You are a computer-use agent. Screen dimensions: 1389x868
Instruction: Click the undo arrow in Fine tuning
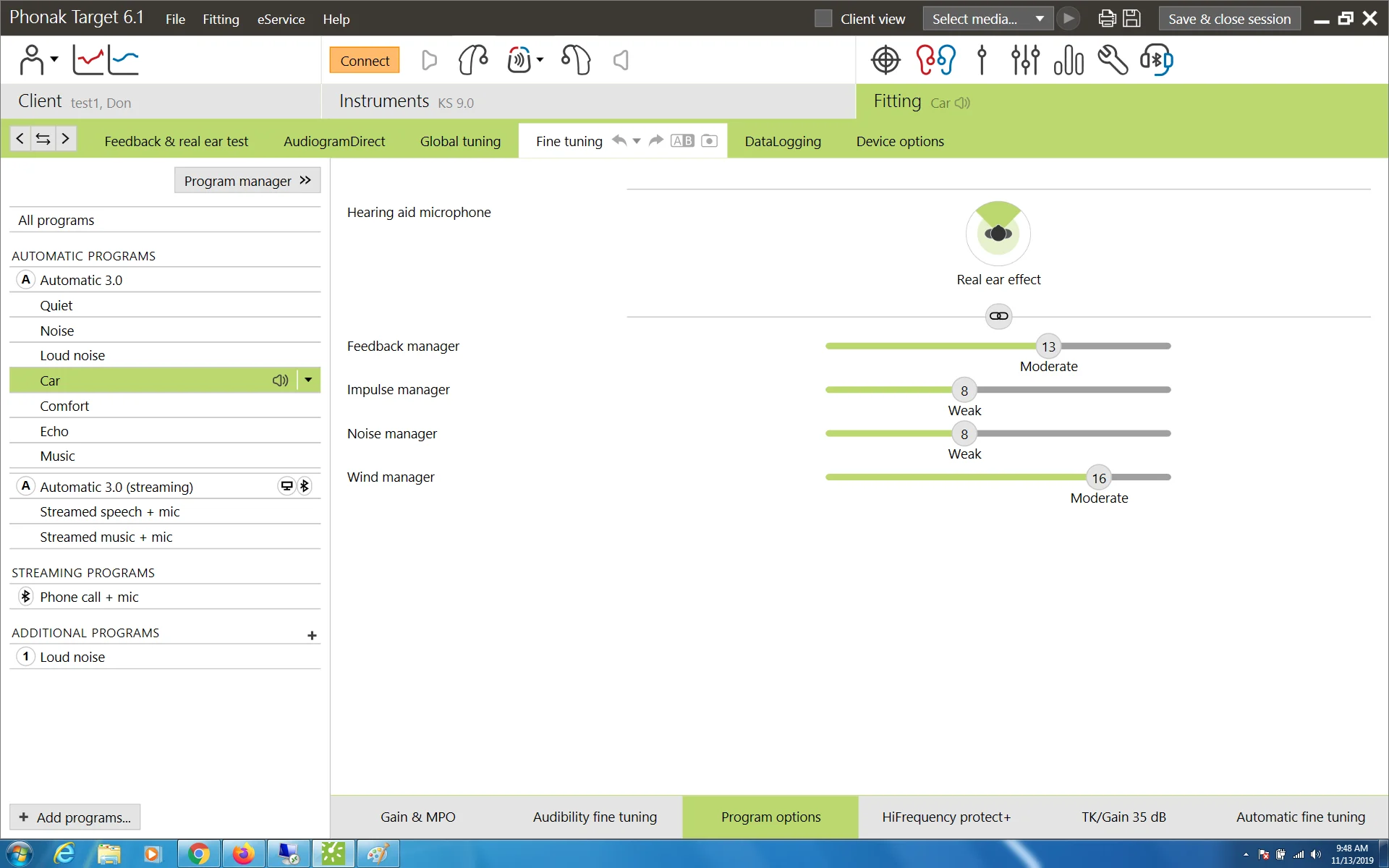pos(619,140)
